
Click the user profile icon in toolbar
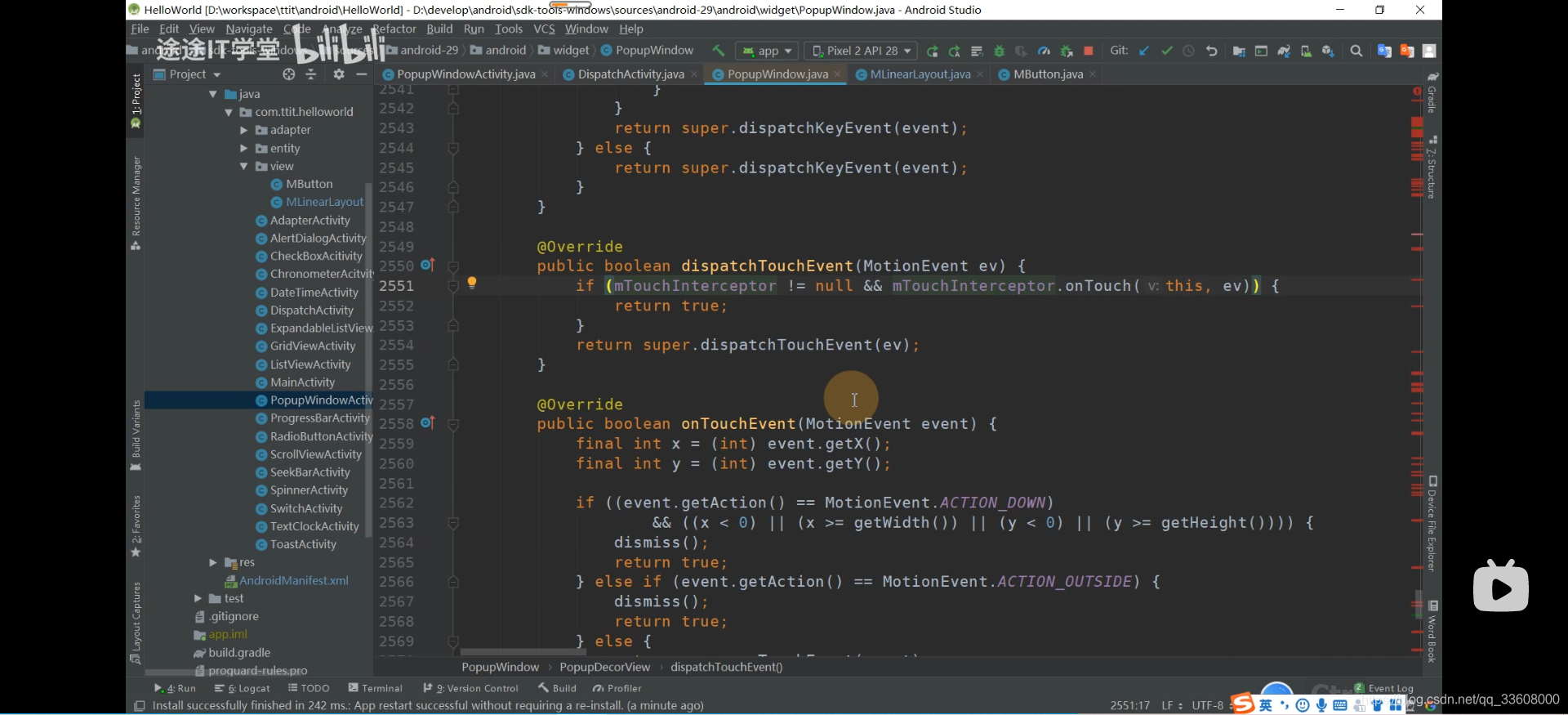coord(1429,51)
